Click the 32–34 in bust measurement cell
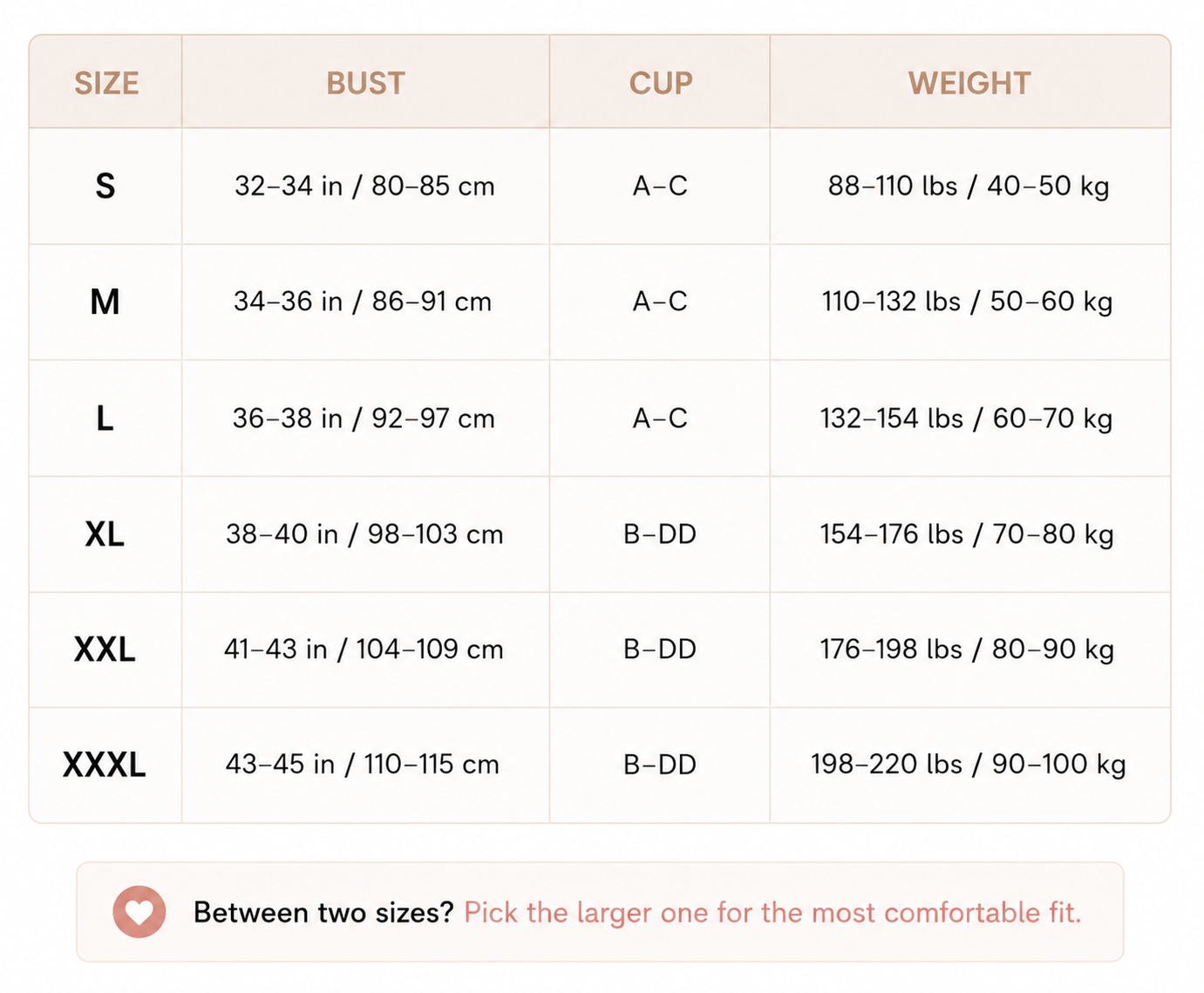The image size is (1204, 993). (364, 187)
